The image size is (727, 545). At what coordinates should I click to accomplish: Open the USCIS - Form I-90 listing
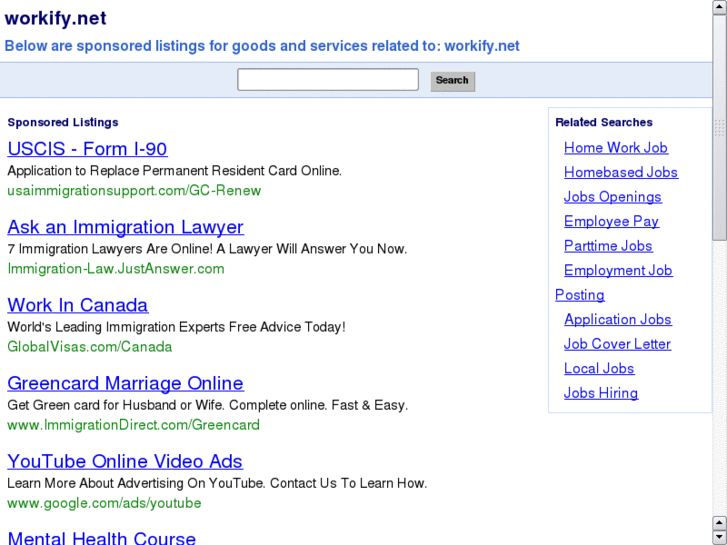tap(87, 149)
